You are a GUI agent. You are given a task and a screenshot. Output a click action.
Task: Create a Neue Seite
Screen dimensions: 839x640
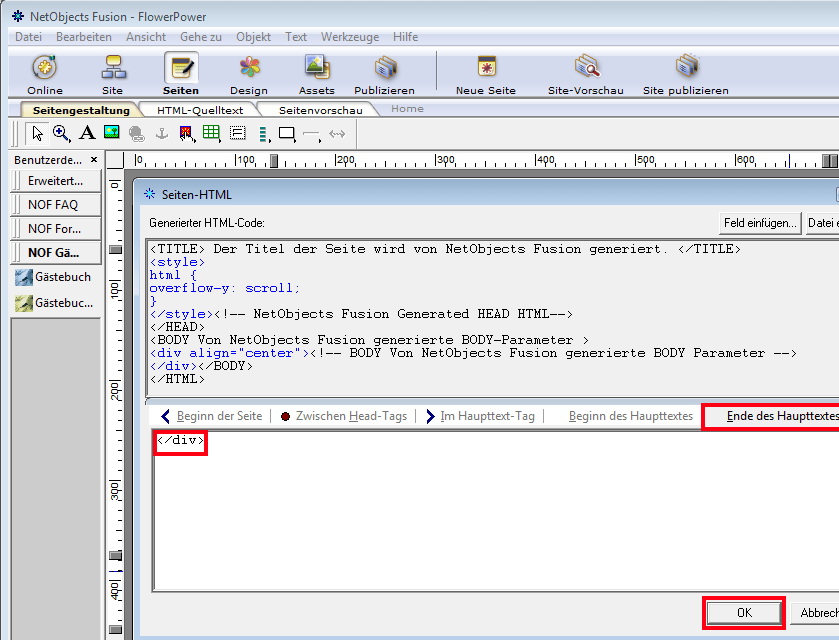tap(486, 74)
